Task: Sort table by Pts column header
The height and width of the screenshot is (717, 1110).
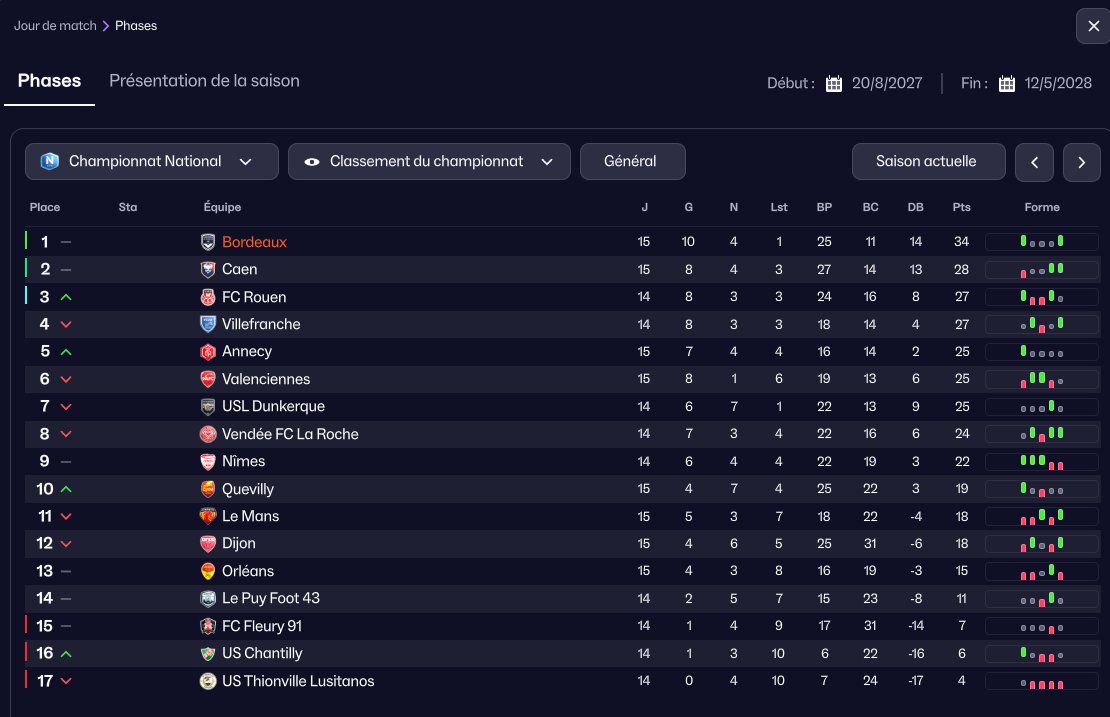Action: click(x=961, y=207)
